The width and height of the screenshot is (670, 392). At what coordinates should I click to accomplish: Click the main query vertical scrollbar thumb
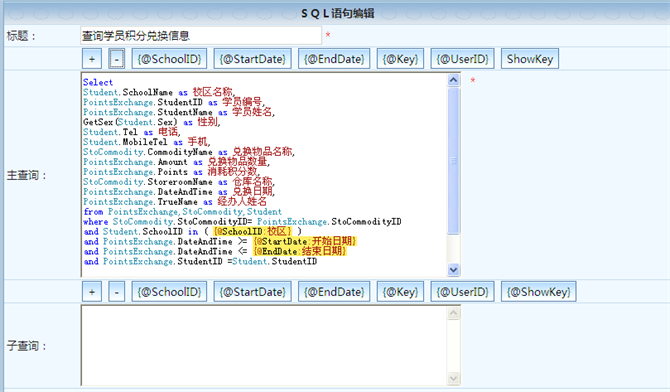point(453,160)
